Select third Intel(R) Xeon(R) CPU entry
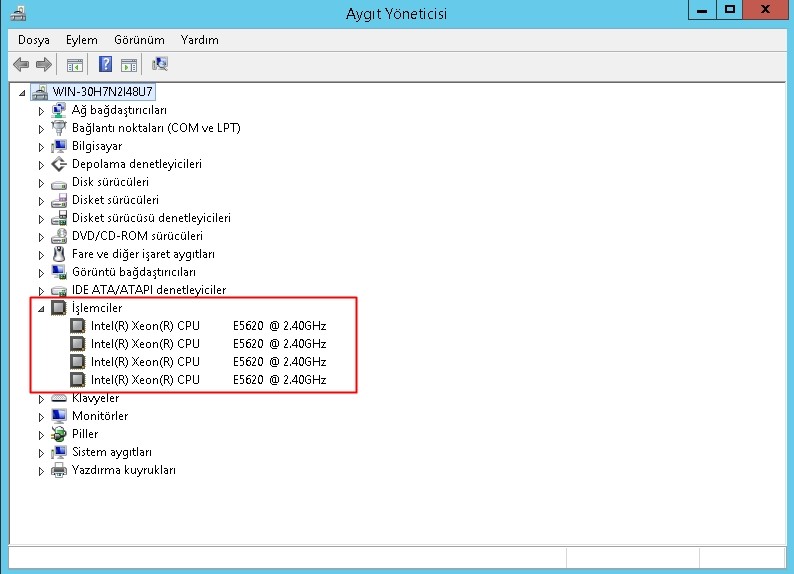Image resolution: width=794 pixels, height=574 pixels. click(x=208, y=362)
